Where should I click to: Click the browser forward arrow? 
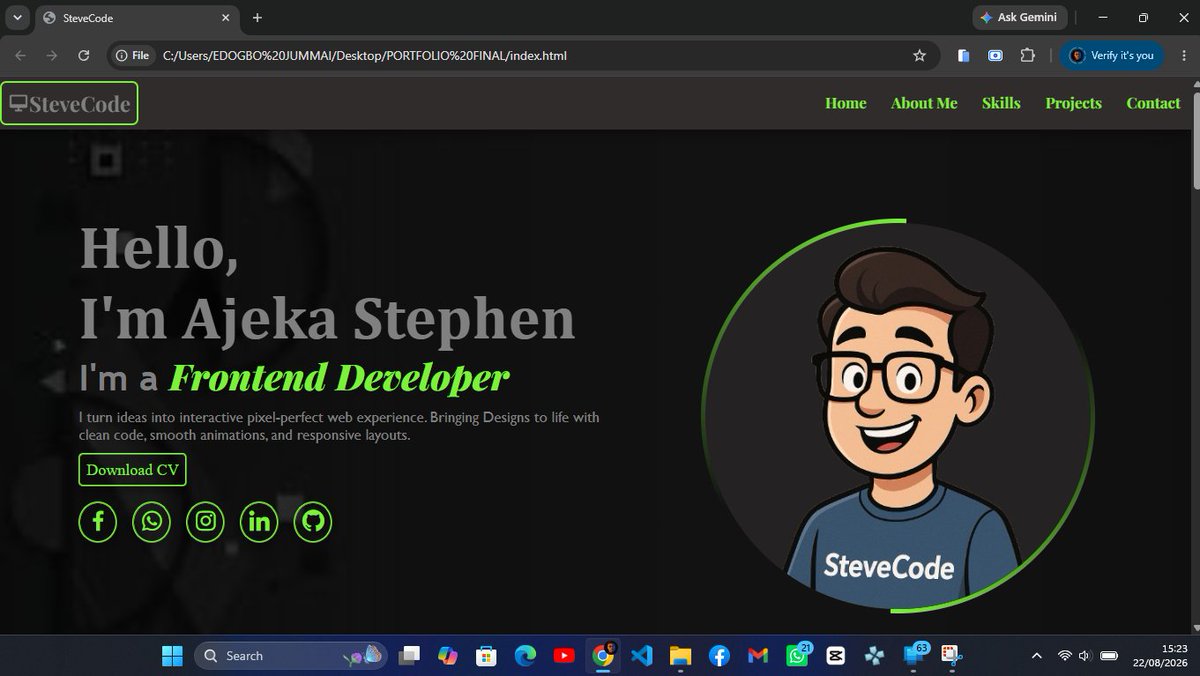[52, 56]
